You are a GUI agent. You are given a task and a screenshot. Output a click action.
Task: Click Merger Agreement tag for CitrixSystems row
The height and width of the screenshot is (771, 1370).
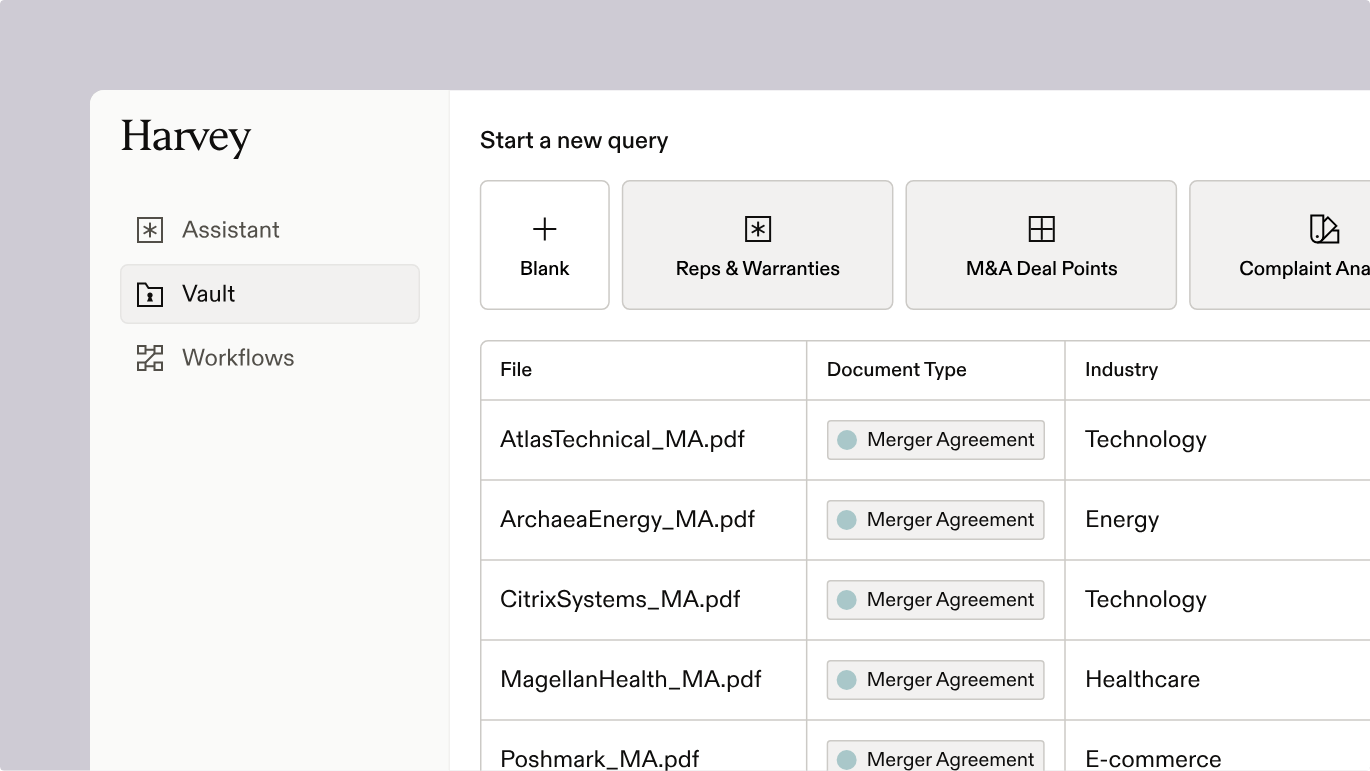pyautogui.click(x=936, y=600)
